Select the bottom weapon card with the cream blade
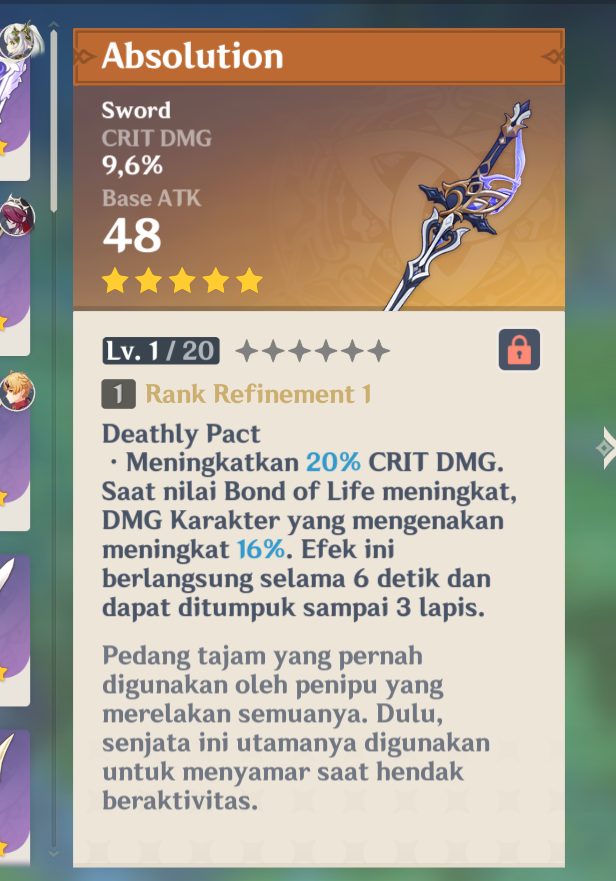Image resolution: width=616 pixels, height=881 pixels. 15,798
